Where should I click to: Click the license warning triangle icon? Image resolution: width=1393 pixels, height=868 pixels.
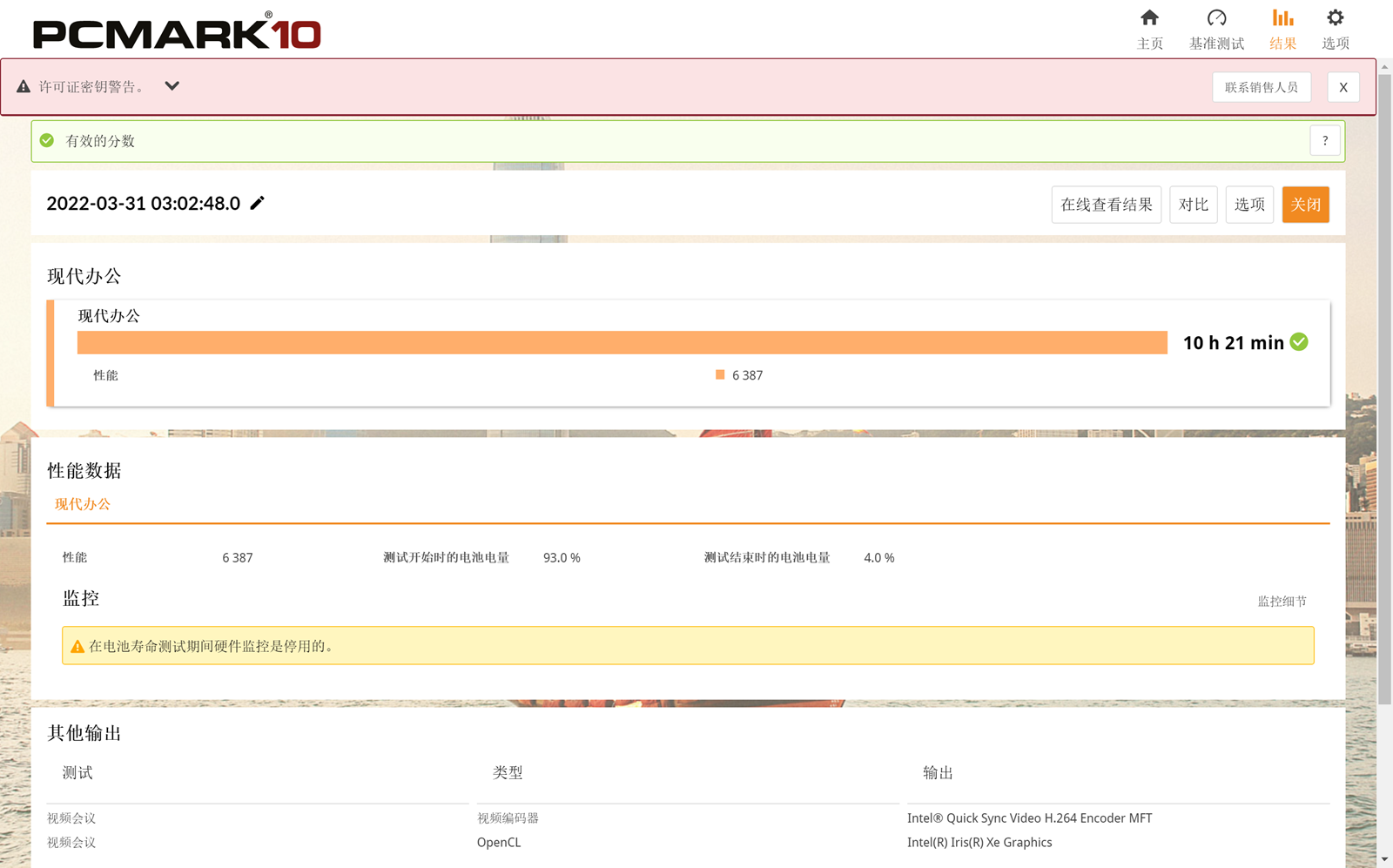coord(24,87)
